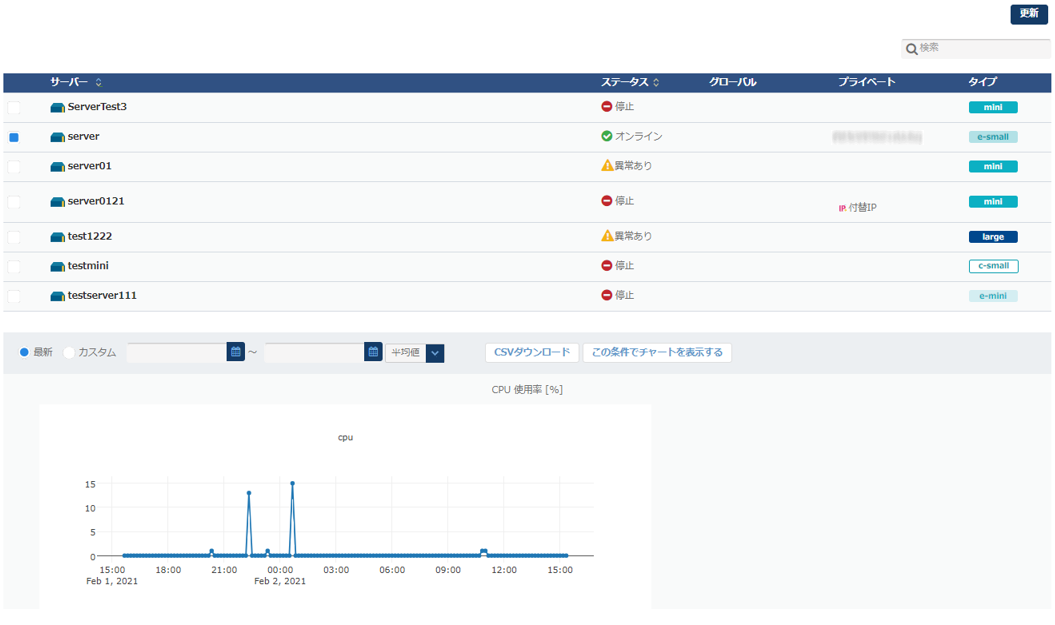Uncheck the checkbox for server row
1055x625 pixels.
pyautogui.click(x=14, y=137)
